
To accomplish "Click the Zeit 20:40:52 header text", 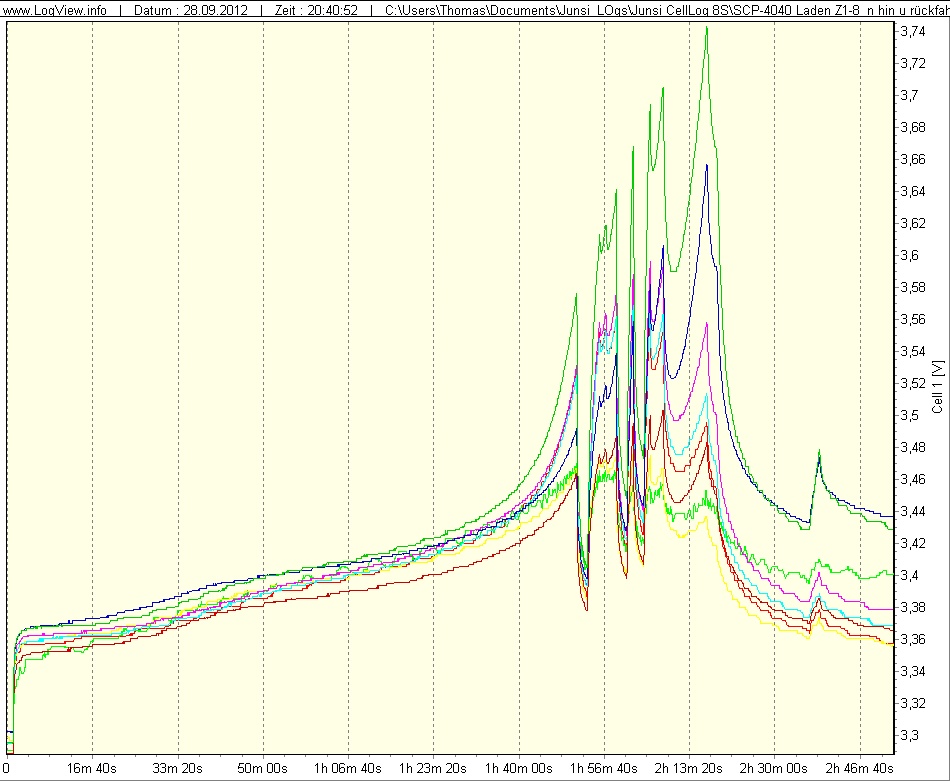I will coord(310,9).
